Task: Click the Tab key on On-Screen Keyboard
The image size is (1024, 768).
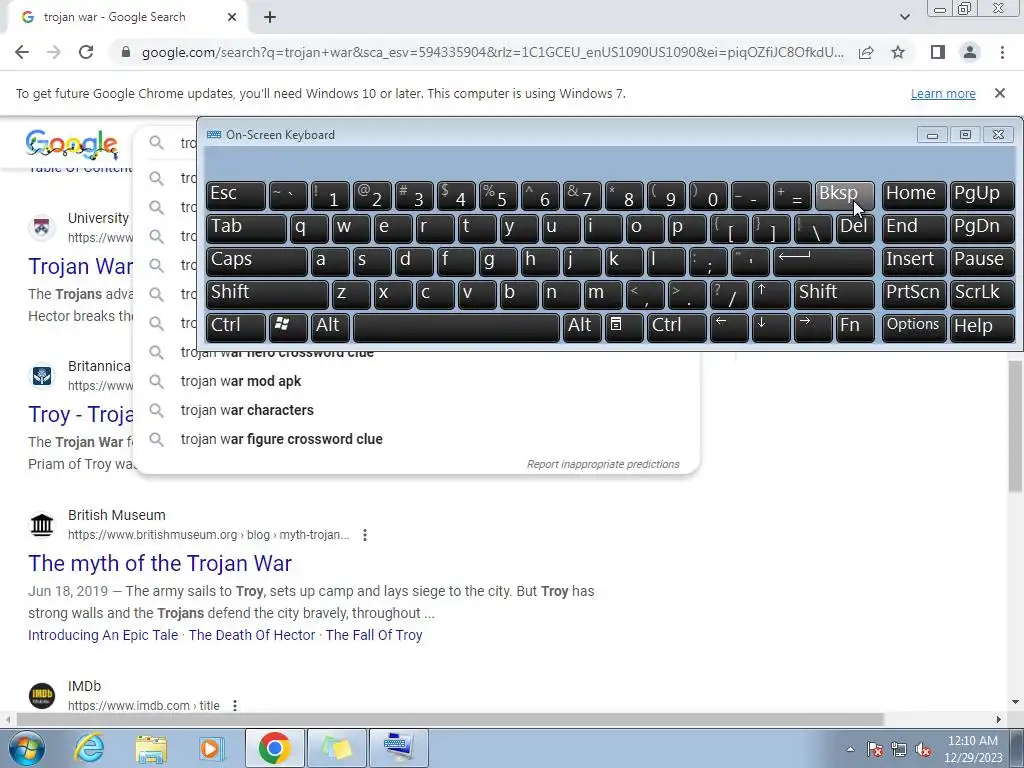Action: pos(246,228)
